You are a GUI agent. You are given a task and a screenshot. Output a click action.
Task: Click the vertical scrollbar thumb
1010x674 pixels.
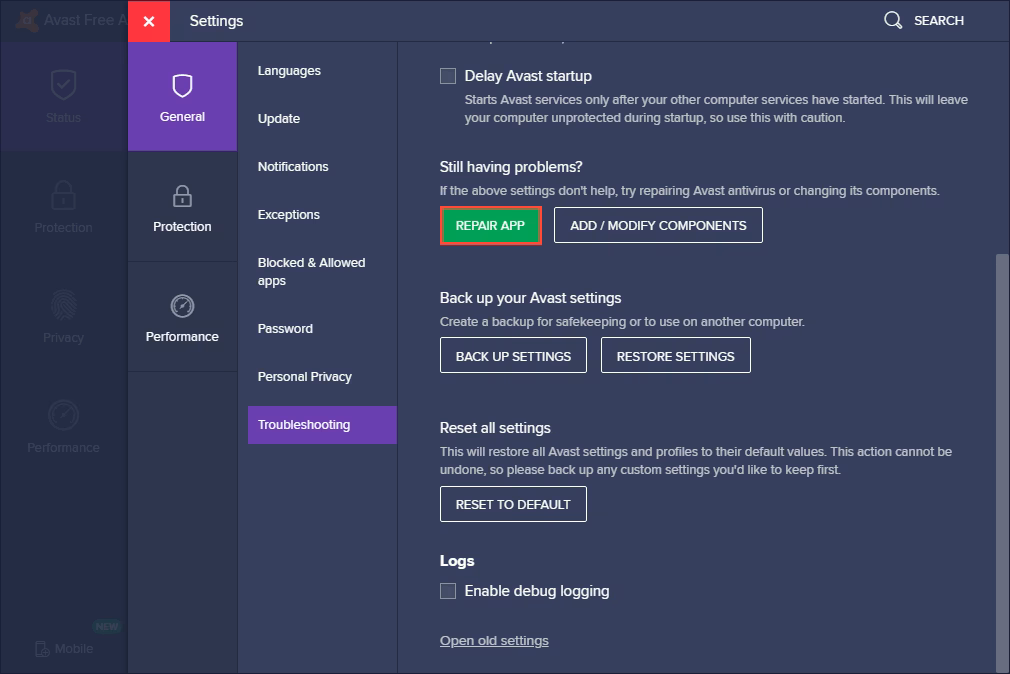pos(1002,461)
